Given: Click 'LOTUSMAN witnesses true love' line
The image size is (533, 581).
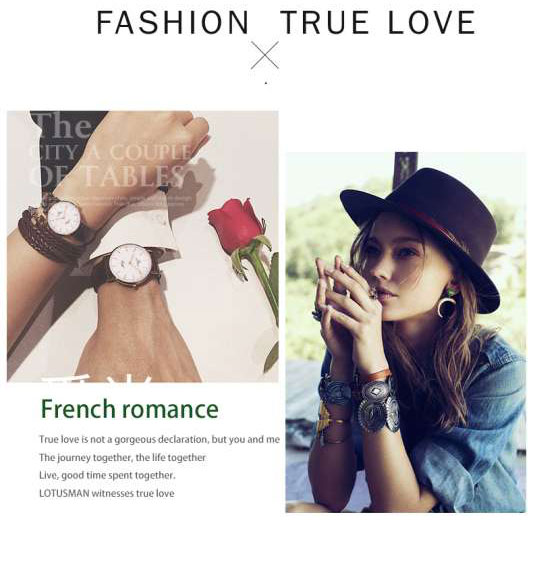Looking at the screenshot, I should click(107, 494).
